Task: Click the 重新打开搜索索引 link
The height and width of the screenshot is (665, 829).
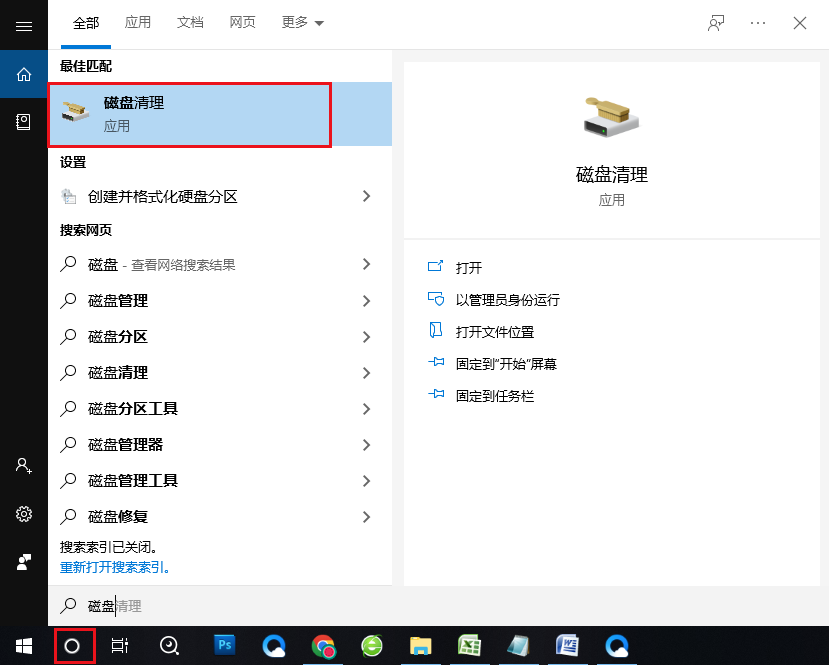Action: point(114,567)
